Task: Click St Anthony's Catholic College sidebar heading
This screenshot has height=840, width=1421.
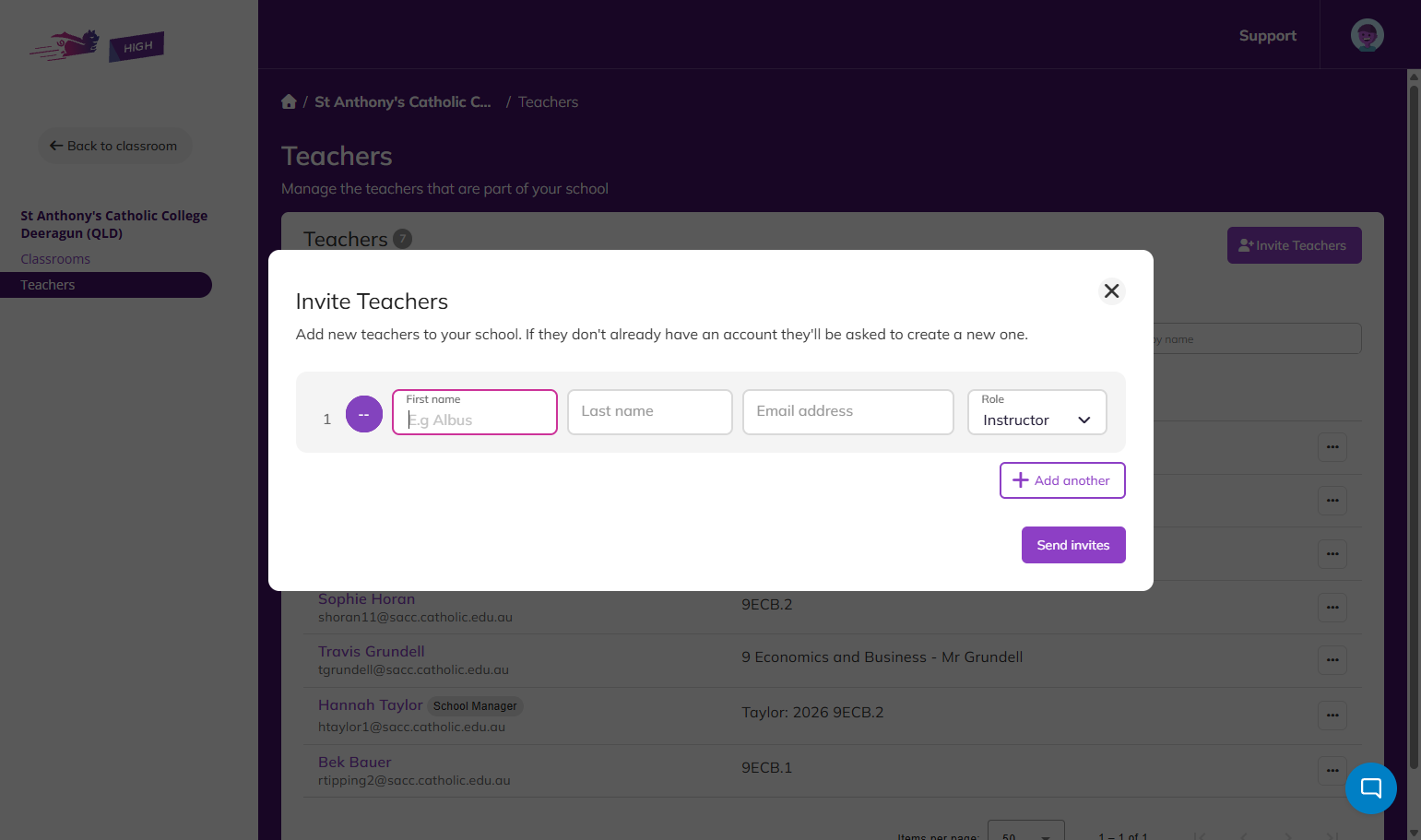Action: (x=113, y=224)
